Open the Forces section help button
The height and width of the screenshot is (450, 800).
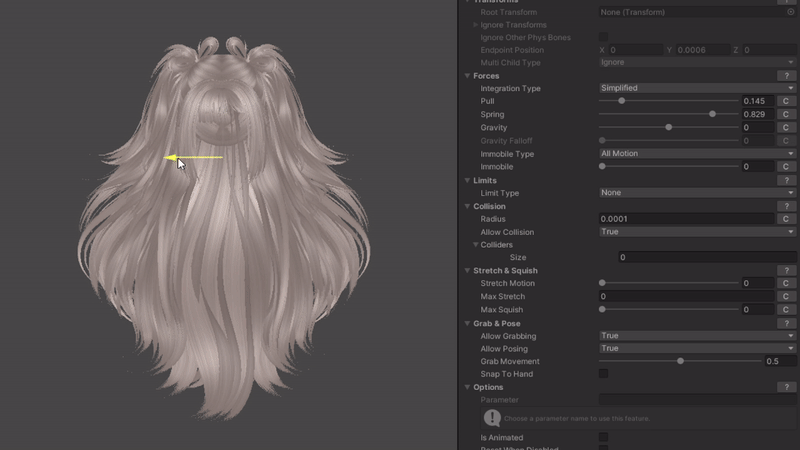[787, 76]
